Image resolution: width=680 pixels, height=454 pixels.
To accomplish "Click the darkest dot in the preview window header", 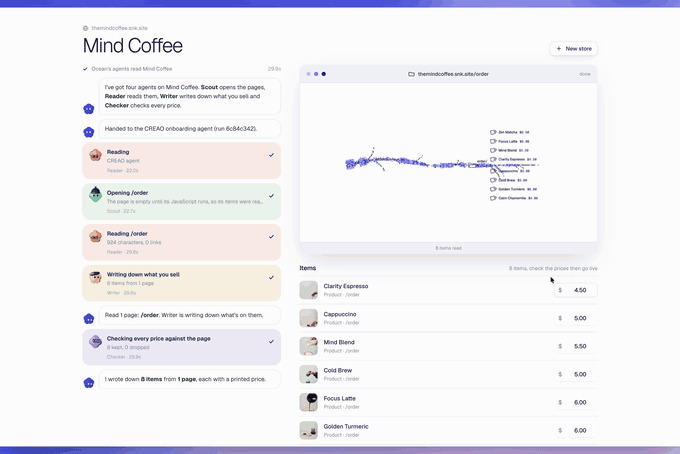I will coord(324,74).
